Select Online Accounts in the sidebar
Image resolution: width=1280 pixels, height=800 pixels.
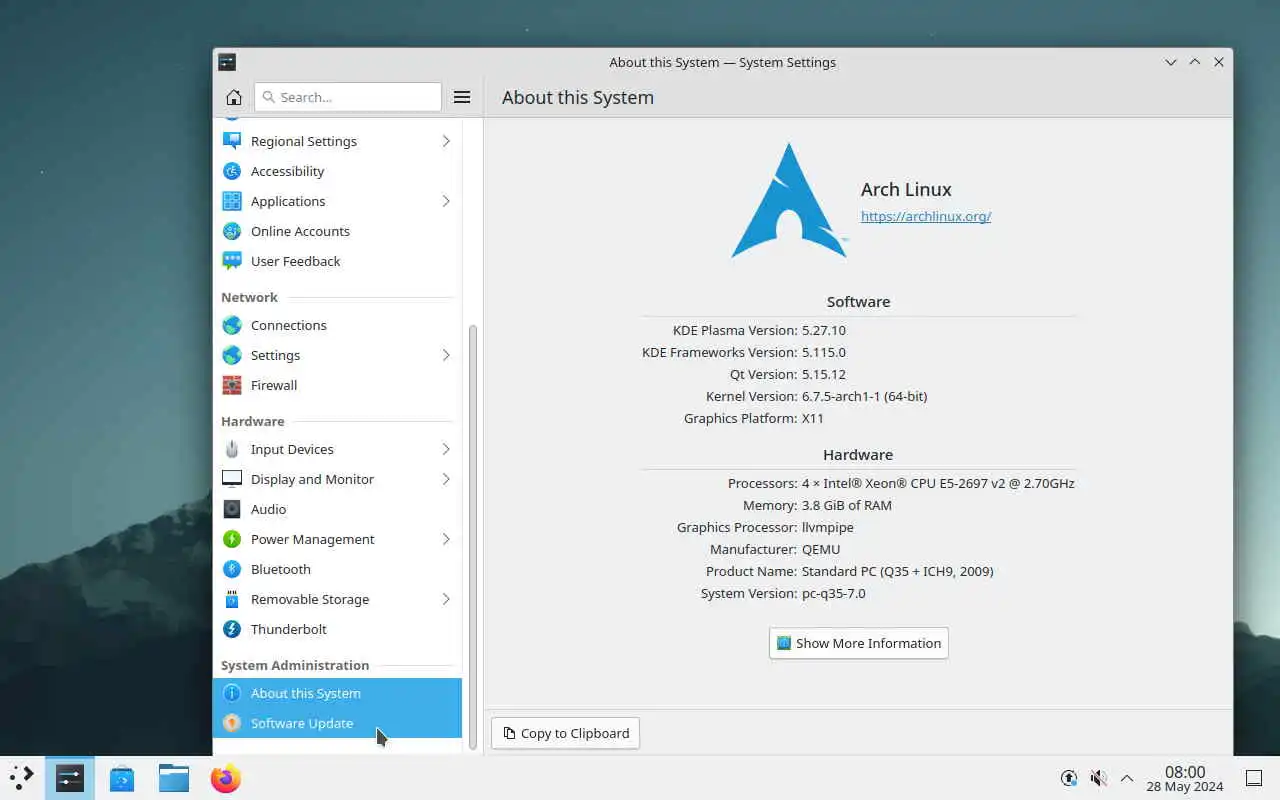(337, 231)
